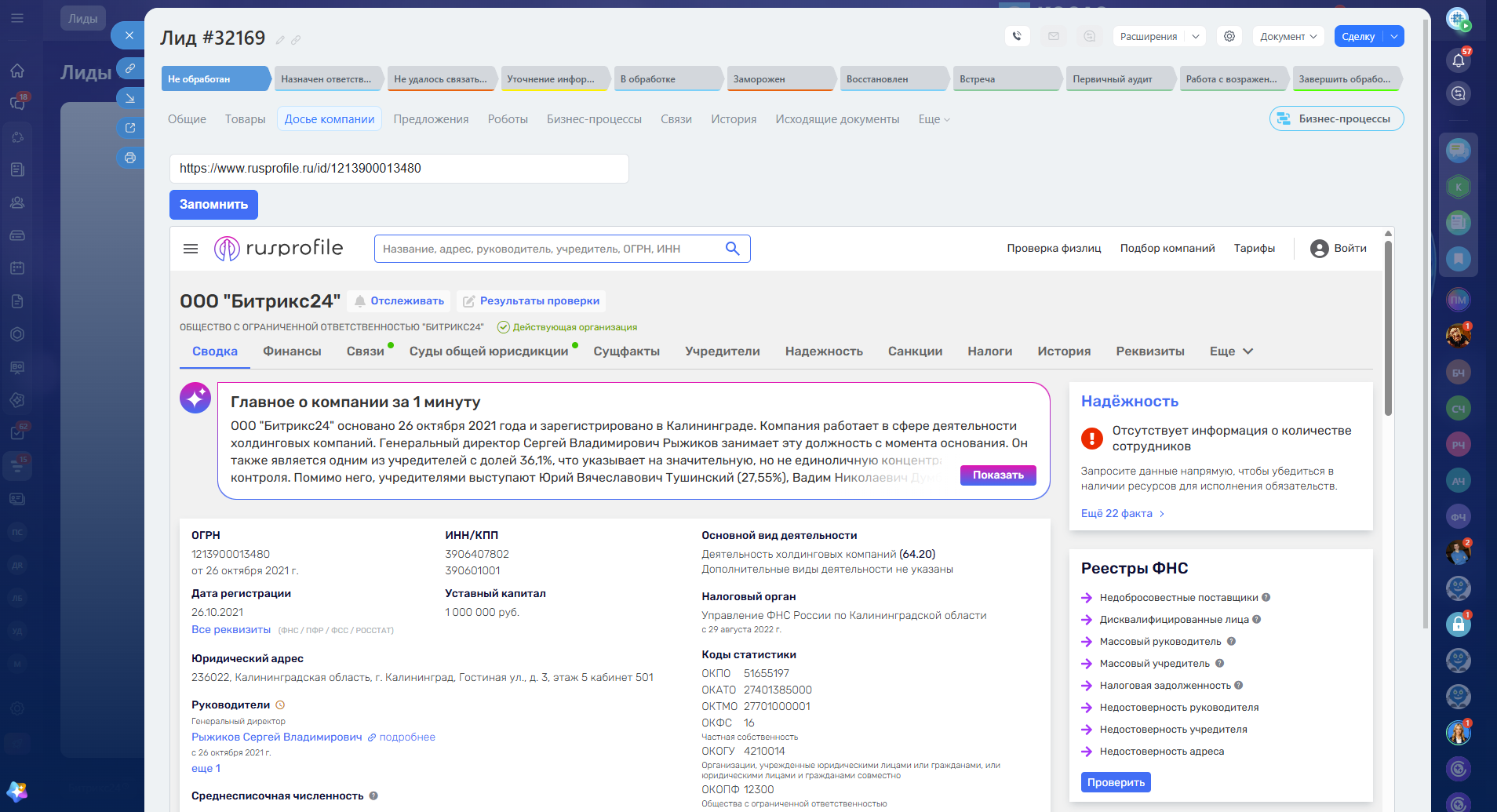The height and width of the screenshot is (812, 1497).
Task: Open the Учредители tab
Action: coord(723,351)
